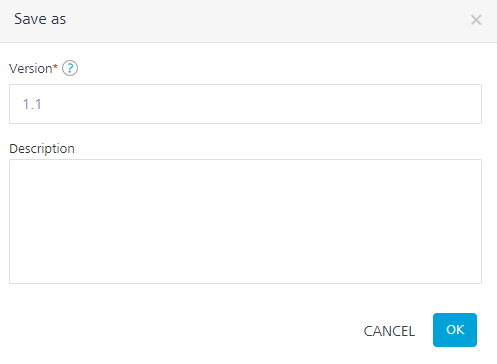497x364 pixels.
Task: Click the blue OK button to save the version
Action: click(455, 330)
